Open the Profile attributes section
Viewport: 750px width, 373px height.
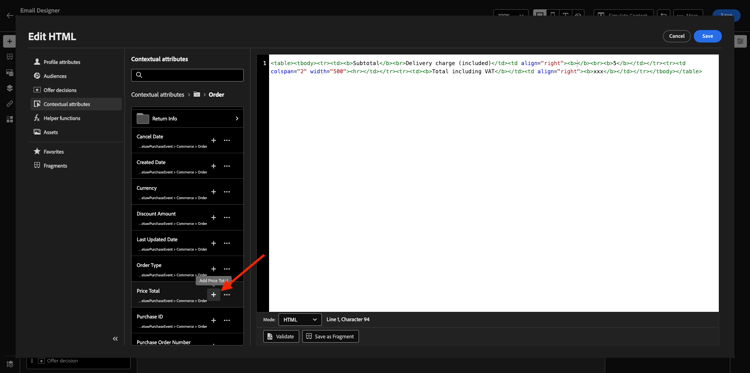[x=76, y=62]
